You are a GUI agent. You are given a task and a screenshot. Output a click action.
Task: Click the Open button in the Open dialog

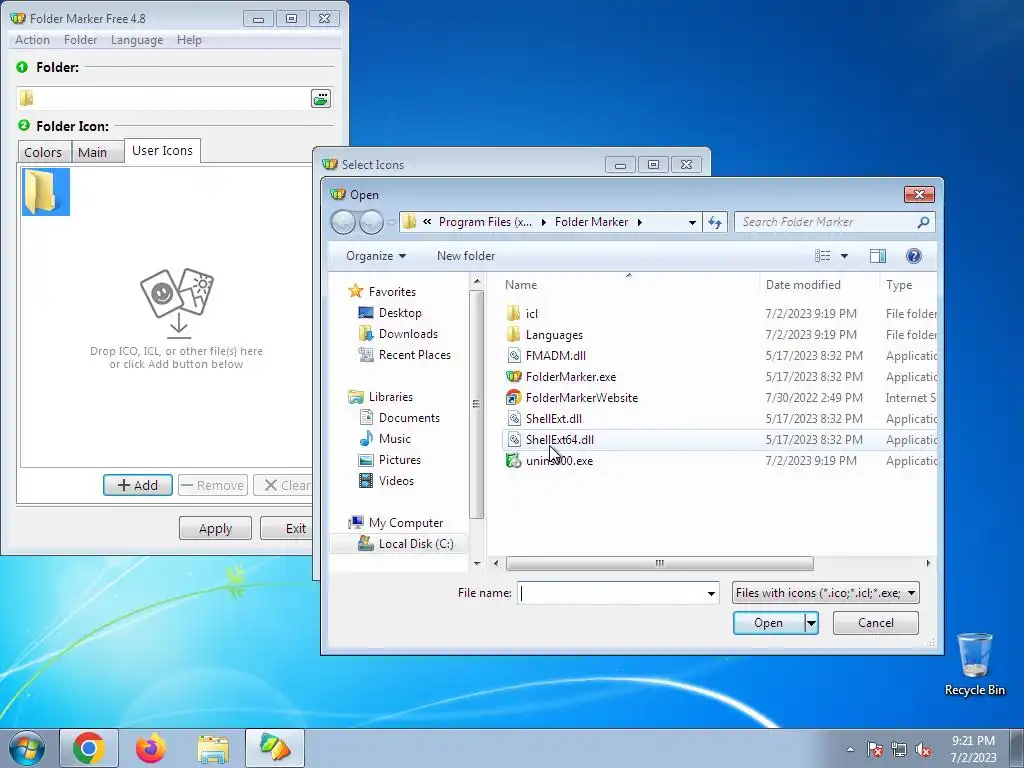pos(769,623)
